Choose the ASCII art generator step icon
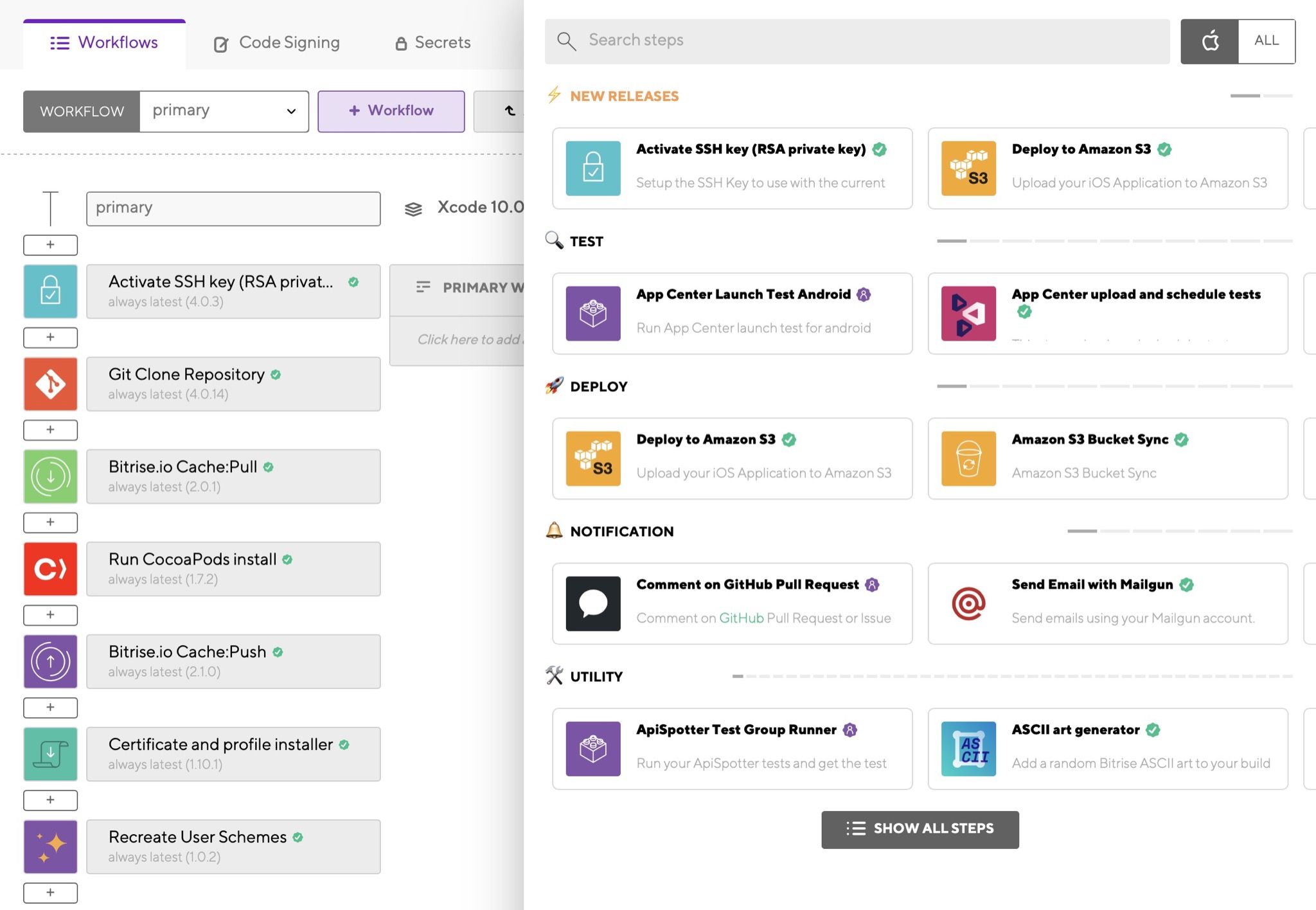Viewport: 1316px width, 910px height. click(x=968, y=749)
